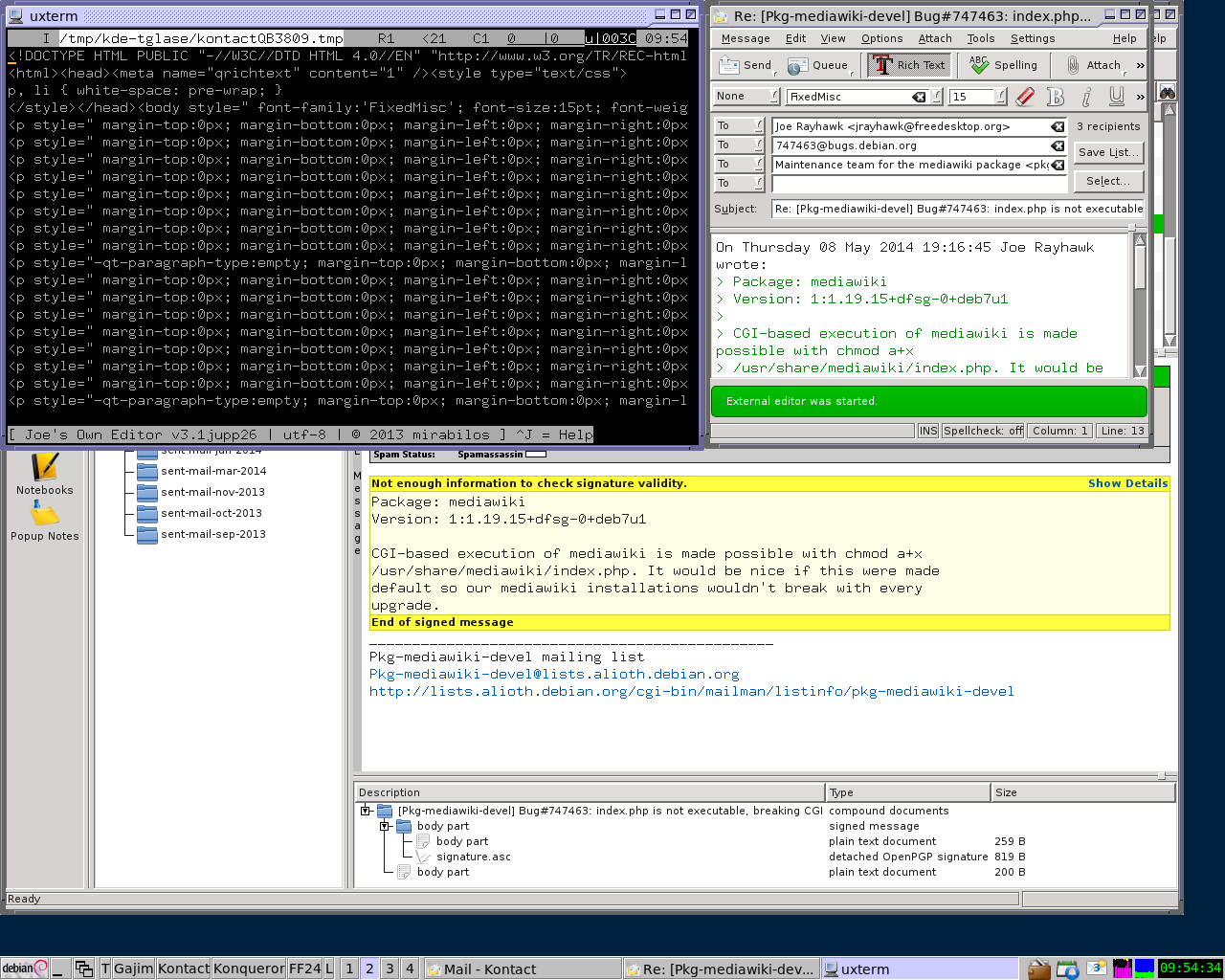Image resolution: width=1225 pixels, height=980 pixels.
Task: Clear the 747463@bugs.debian.org recipient field
Action: tap(1058, 145)
